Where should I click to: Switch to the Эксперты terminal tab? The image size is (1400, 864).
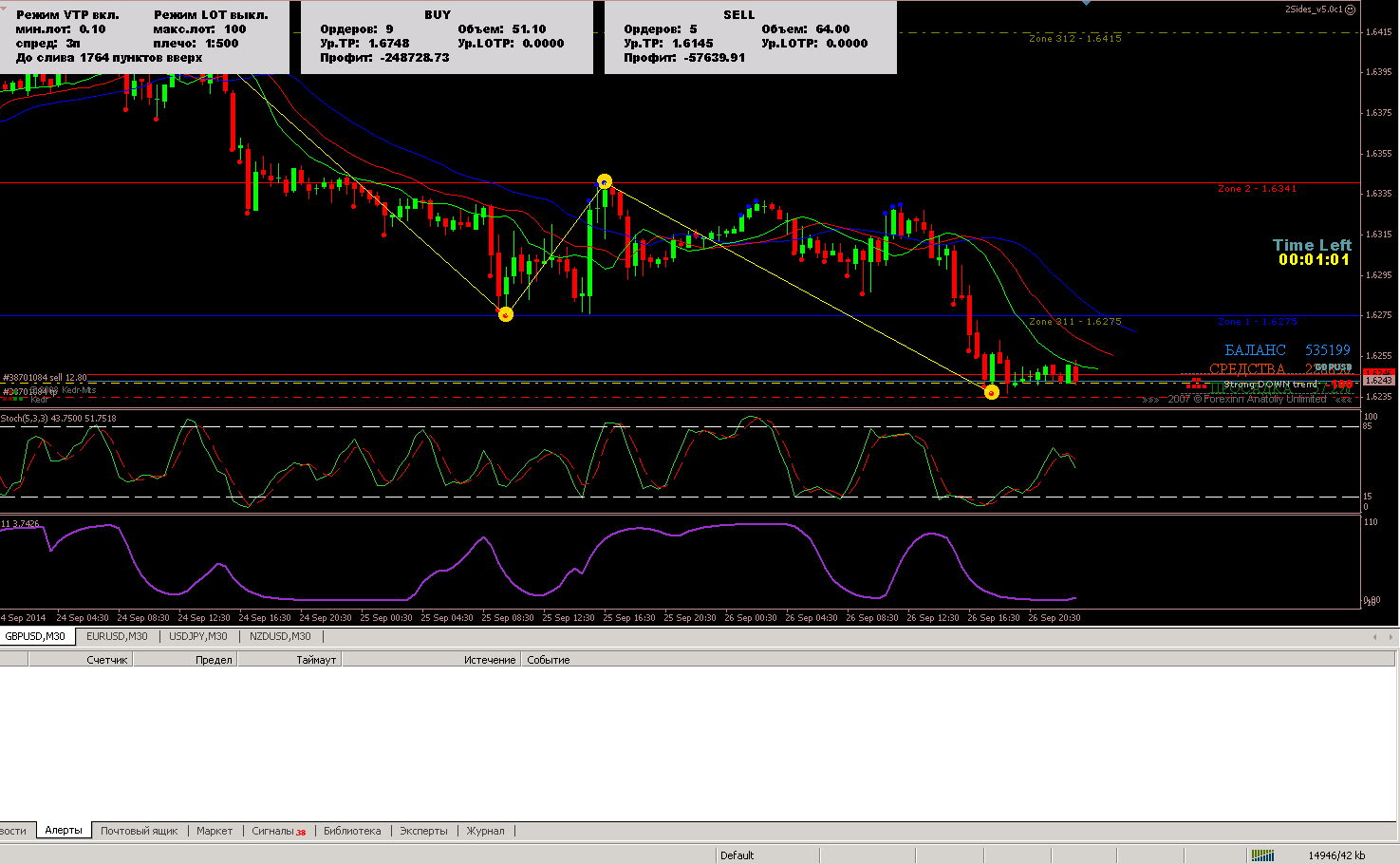coord(423,831)
